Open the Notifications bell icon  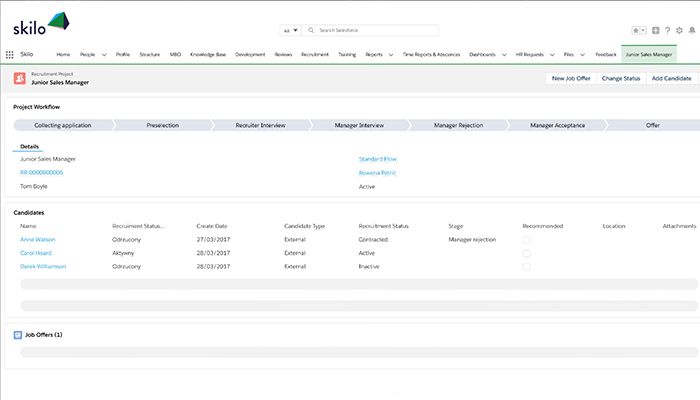691,31
